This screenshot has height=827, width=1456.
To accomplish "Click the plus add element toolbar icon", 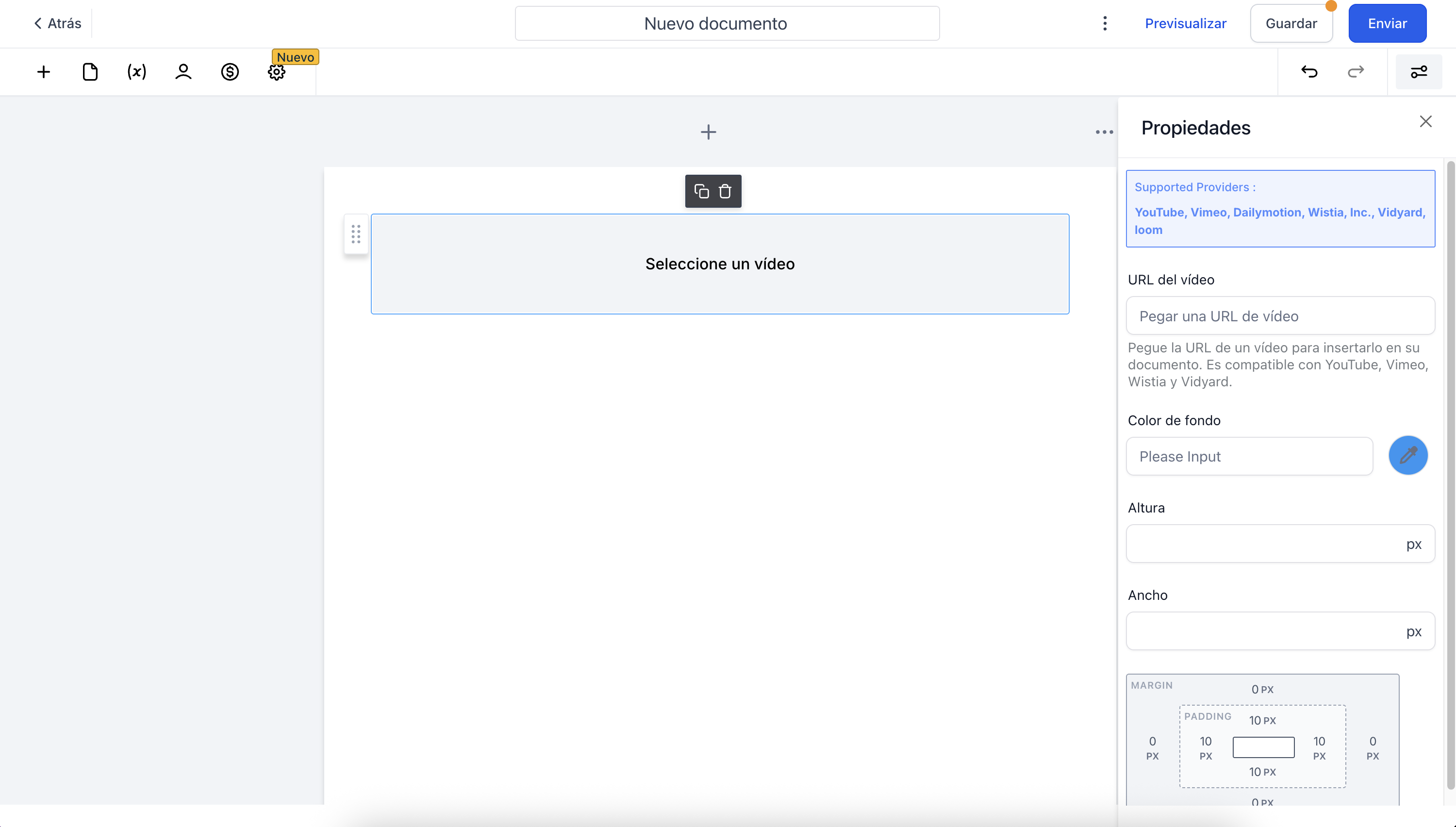I will pos(44,72).
